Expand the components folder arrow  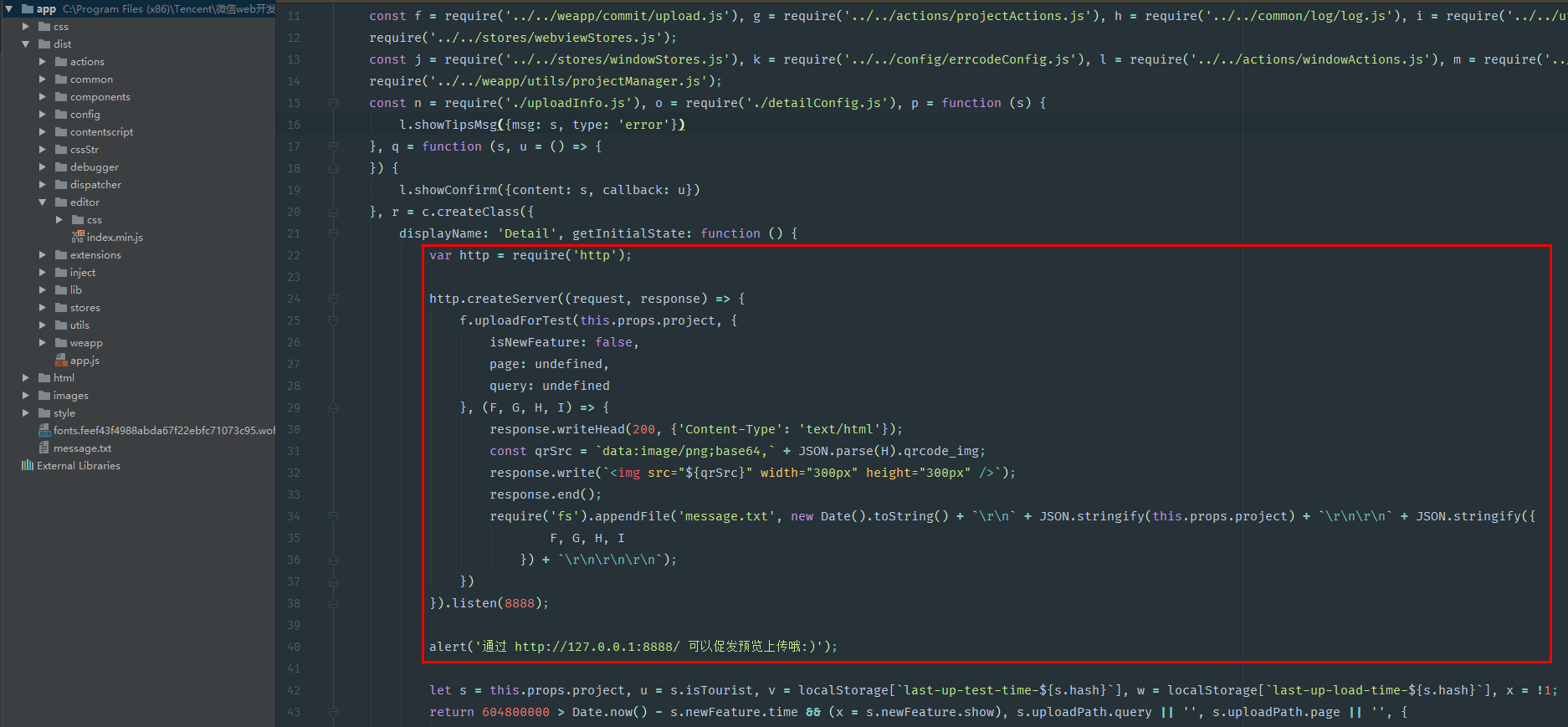[43, 97]
